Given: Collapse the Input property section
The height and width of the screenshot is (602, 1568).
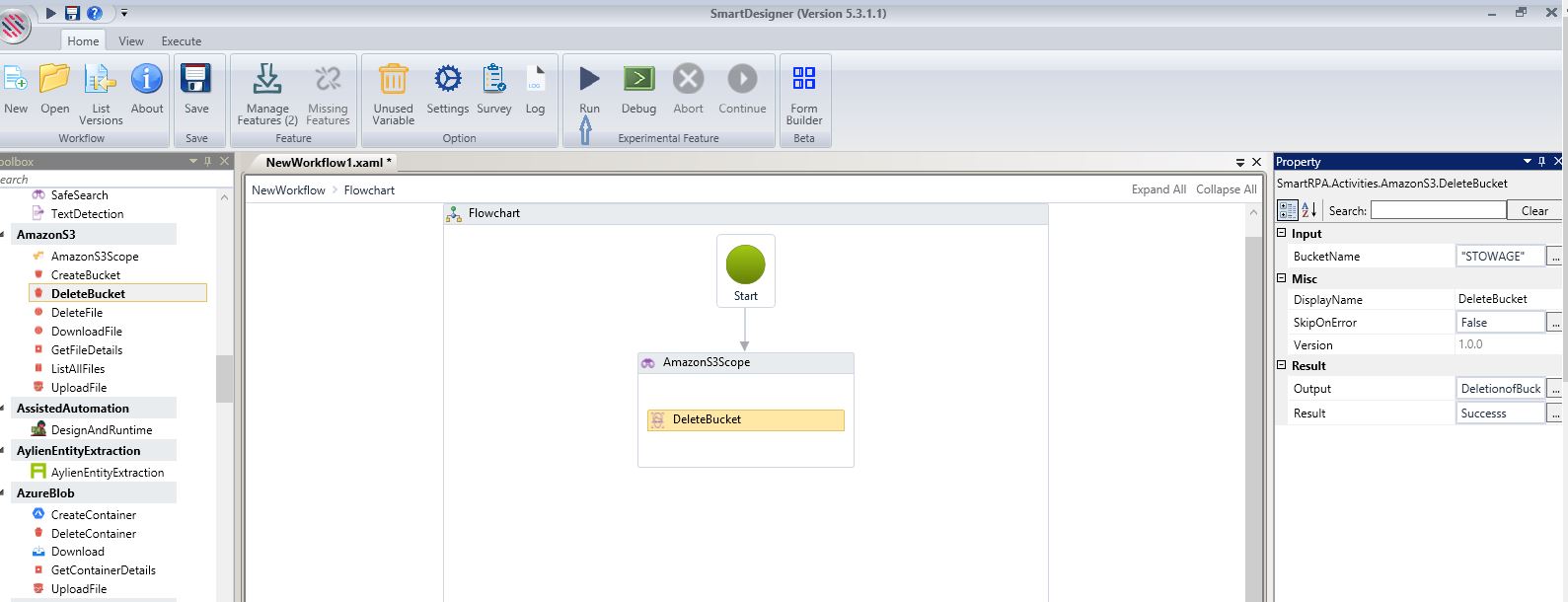Looking at the screenshot, I should pyautogui.click(x=1282, y=234).
